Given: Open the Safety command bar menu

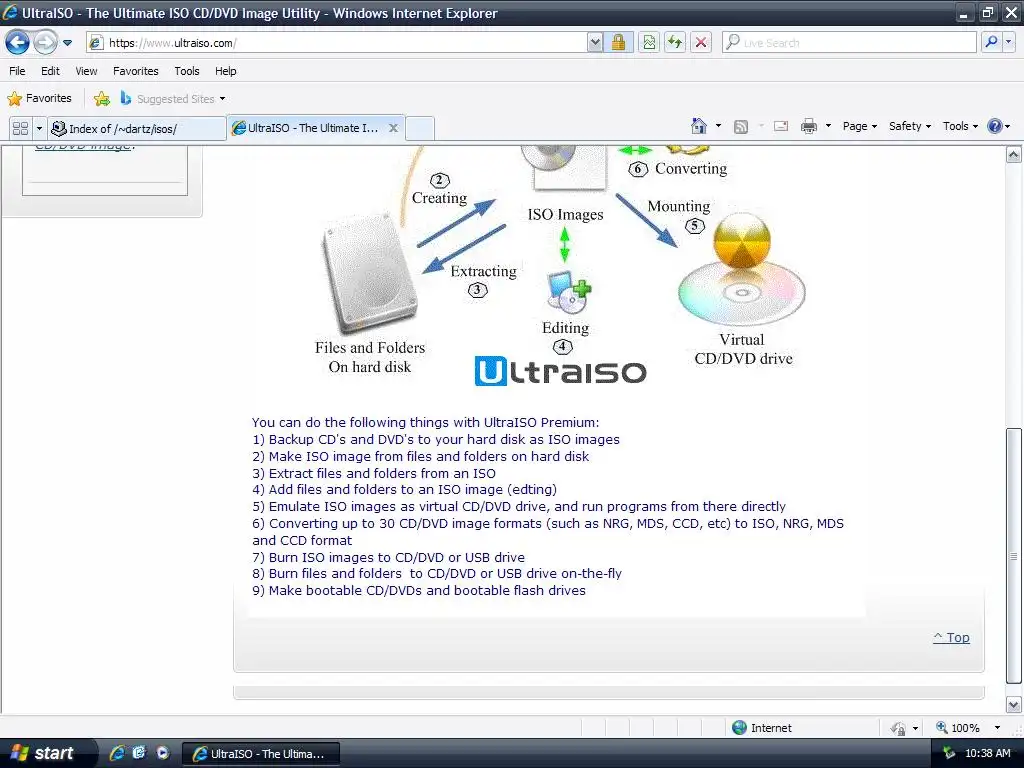Looking at the screenshot, I should tap(910, 126).
